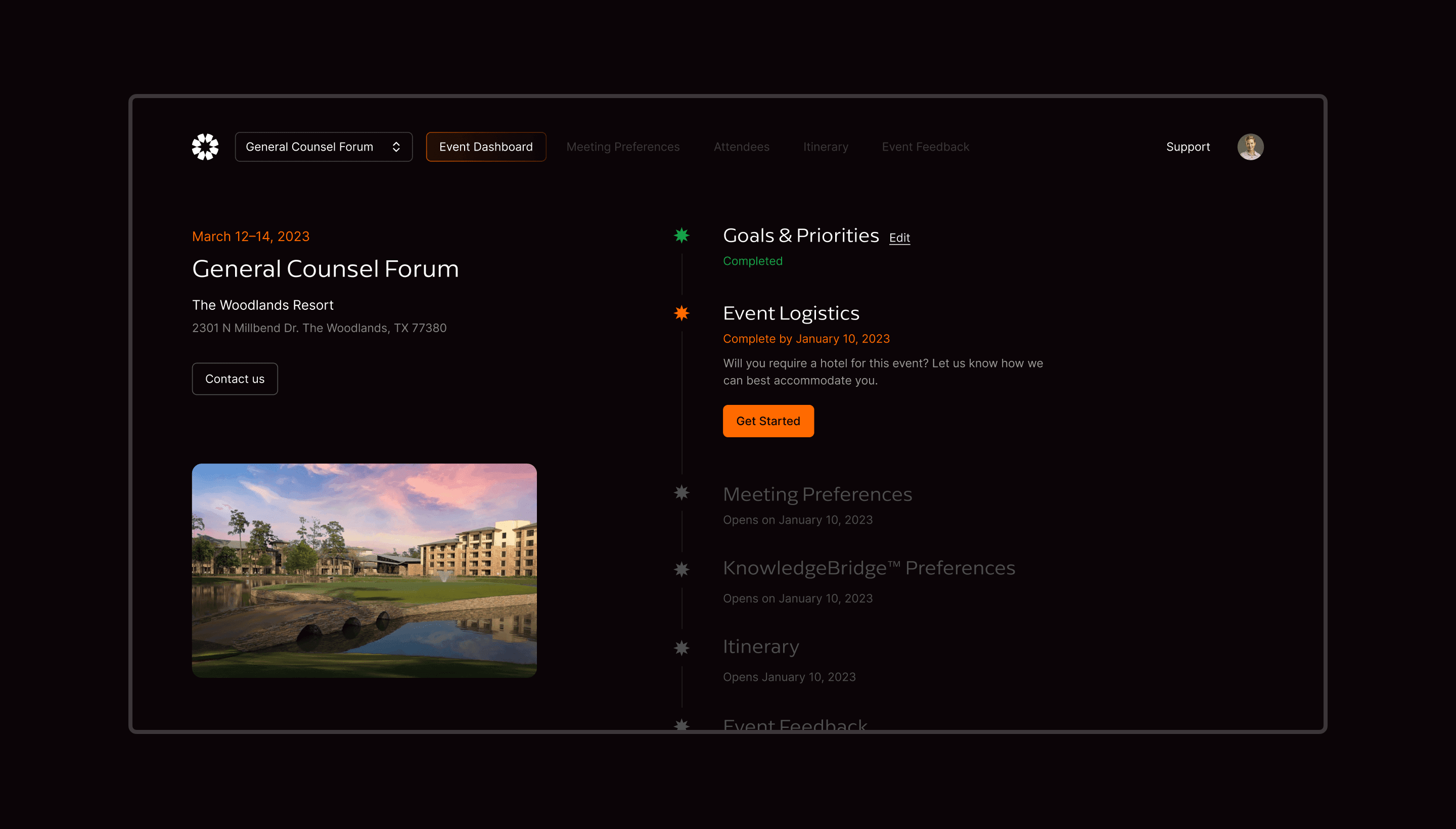This screenshot has height=829, width=1456.
Task: Select the Event Dashboard tab
Action: click(486, 147)
